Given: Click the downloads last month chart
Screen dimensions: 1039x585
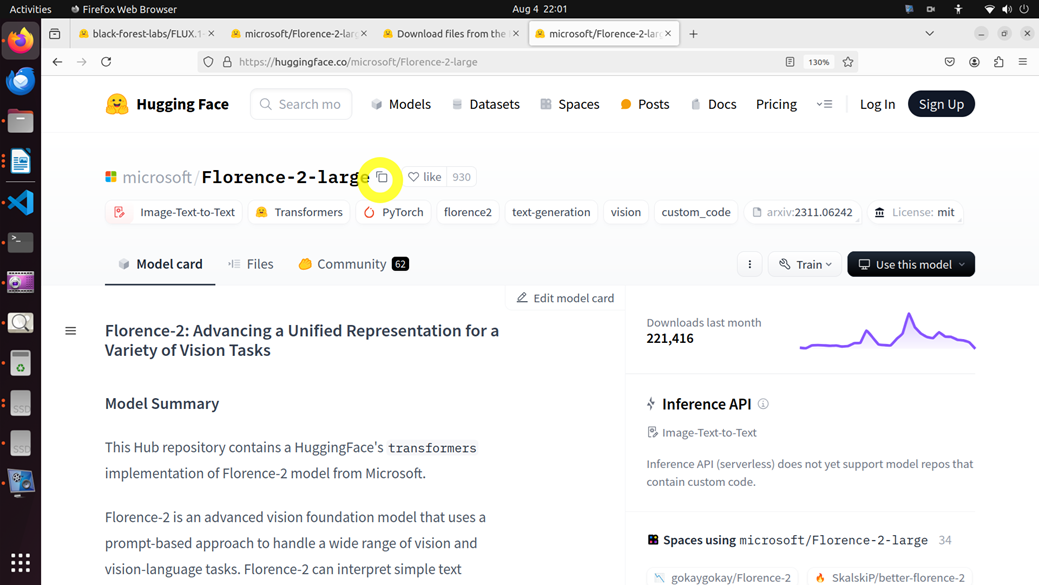Looking at the screenshot, I should 887,331.
